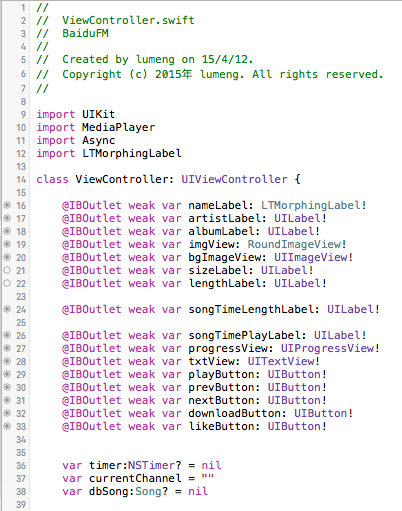Click the empty outlet circle for lengthLabel
The height and width of the screenshot is (511, 402).
click(x=7, y=283)
